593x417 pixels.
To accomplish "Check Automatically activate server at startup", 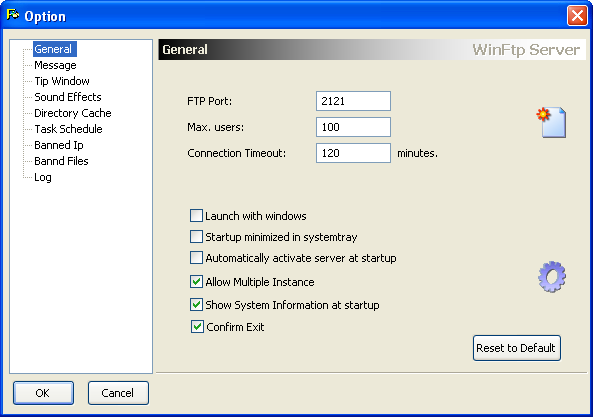I will (196, 258).
